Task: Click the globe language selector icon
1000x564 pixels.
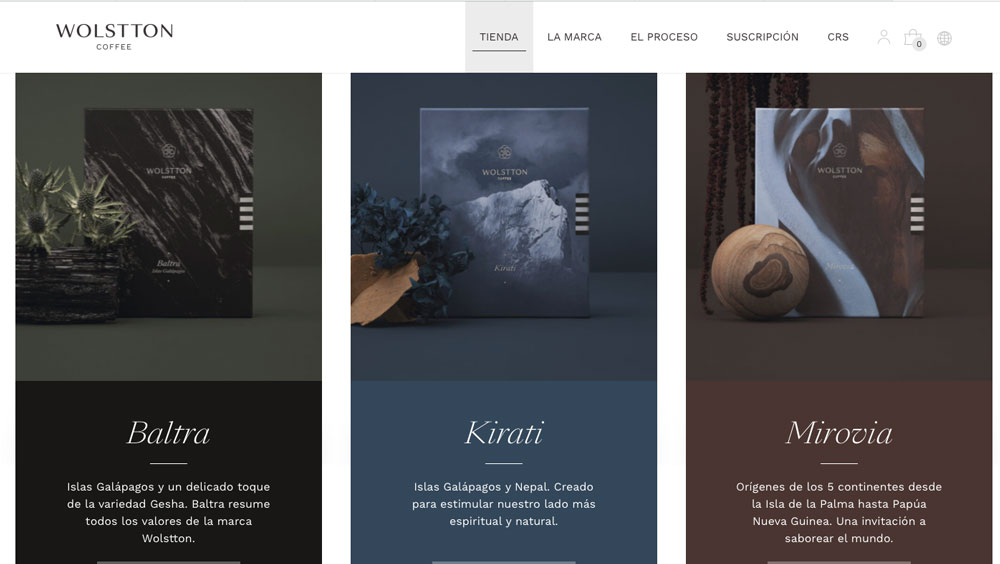Action: coord(945,38)
